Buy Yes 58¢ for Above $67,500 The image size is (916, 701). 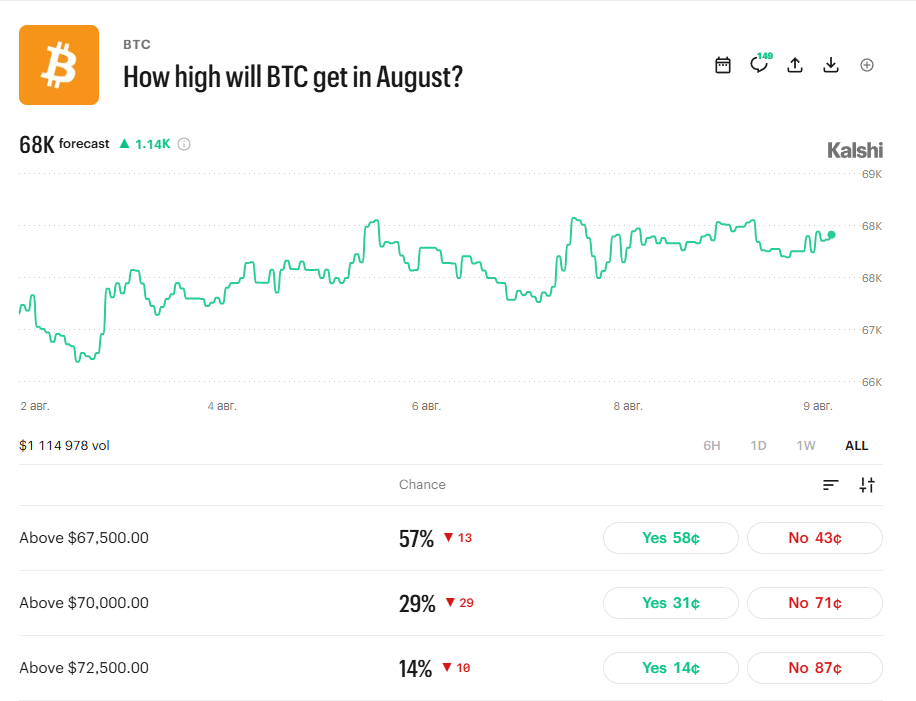671,538
